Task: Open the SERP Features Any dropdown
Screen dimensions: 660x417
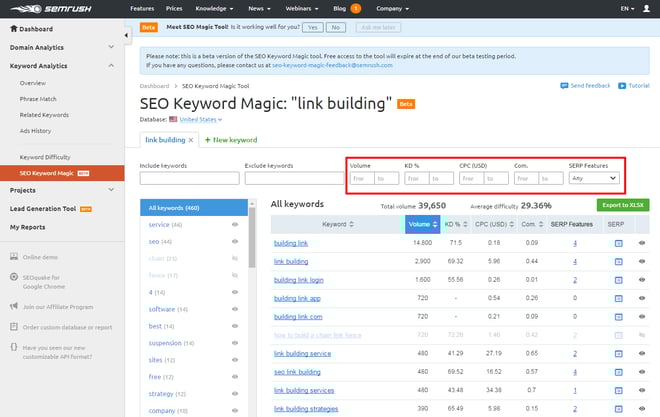Action: coord(594,178)
